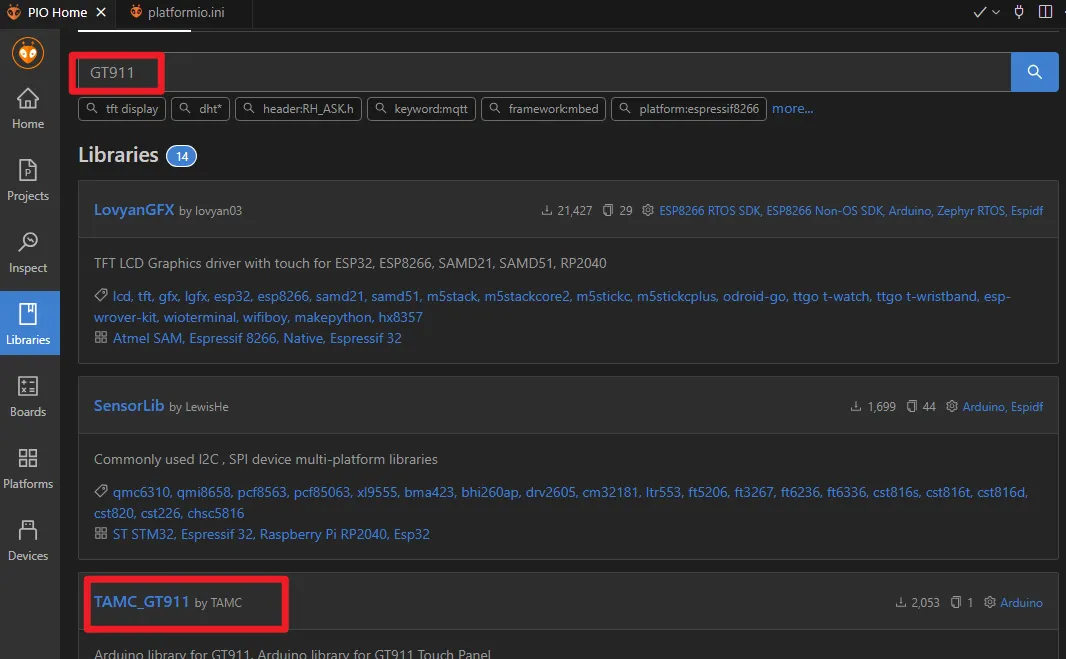
Task: Select the 'header:RH_ASK.h' search suggestion
Action: pyautogui.click(x=298, y=109)
